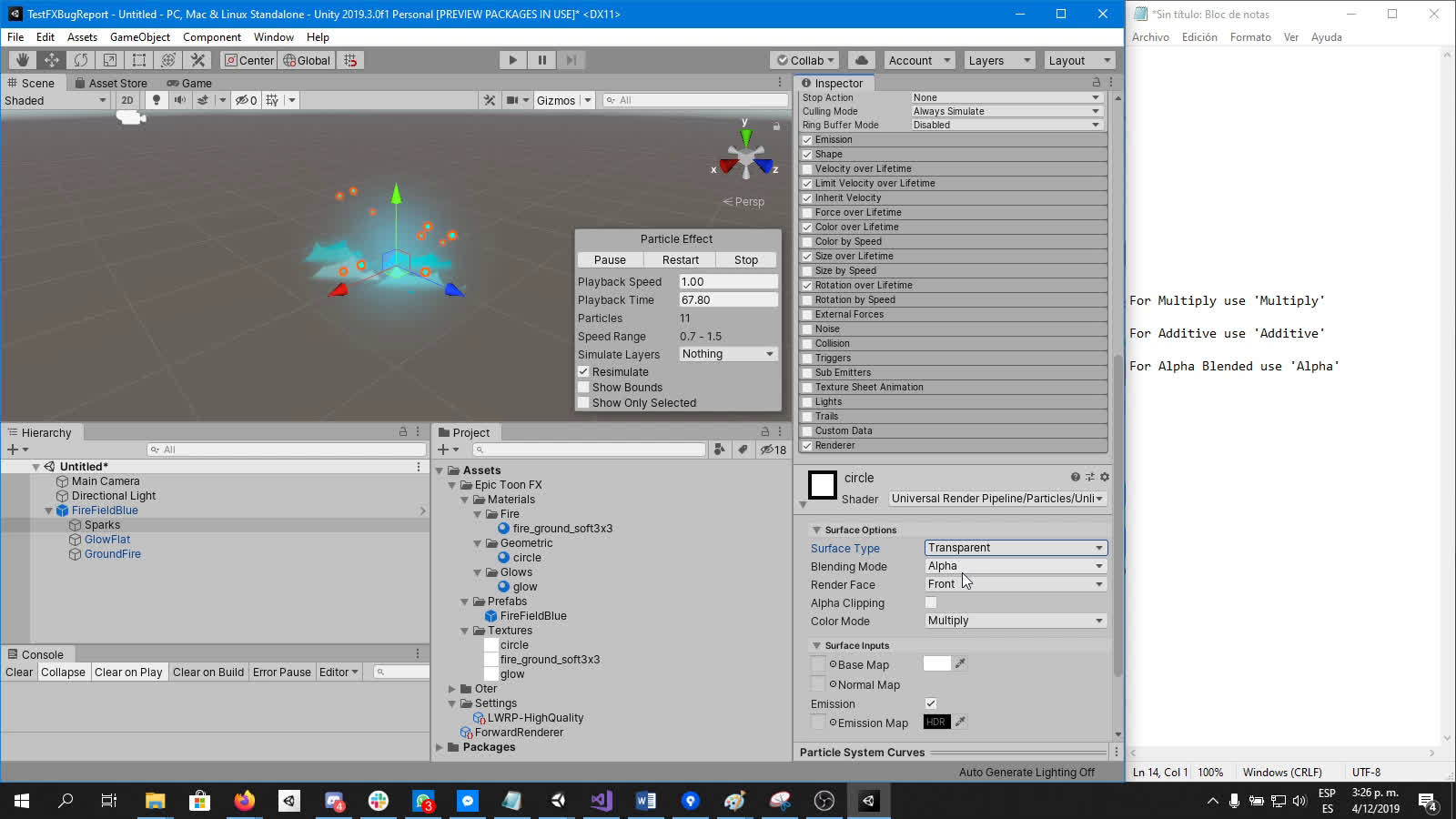Click the Play button
This screenshot has height=819, width=1456.
click(x=512, y=60)
